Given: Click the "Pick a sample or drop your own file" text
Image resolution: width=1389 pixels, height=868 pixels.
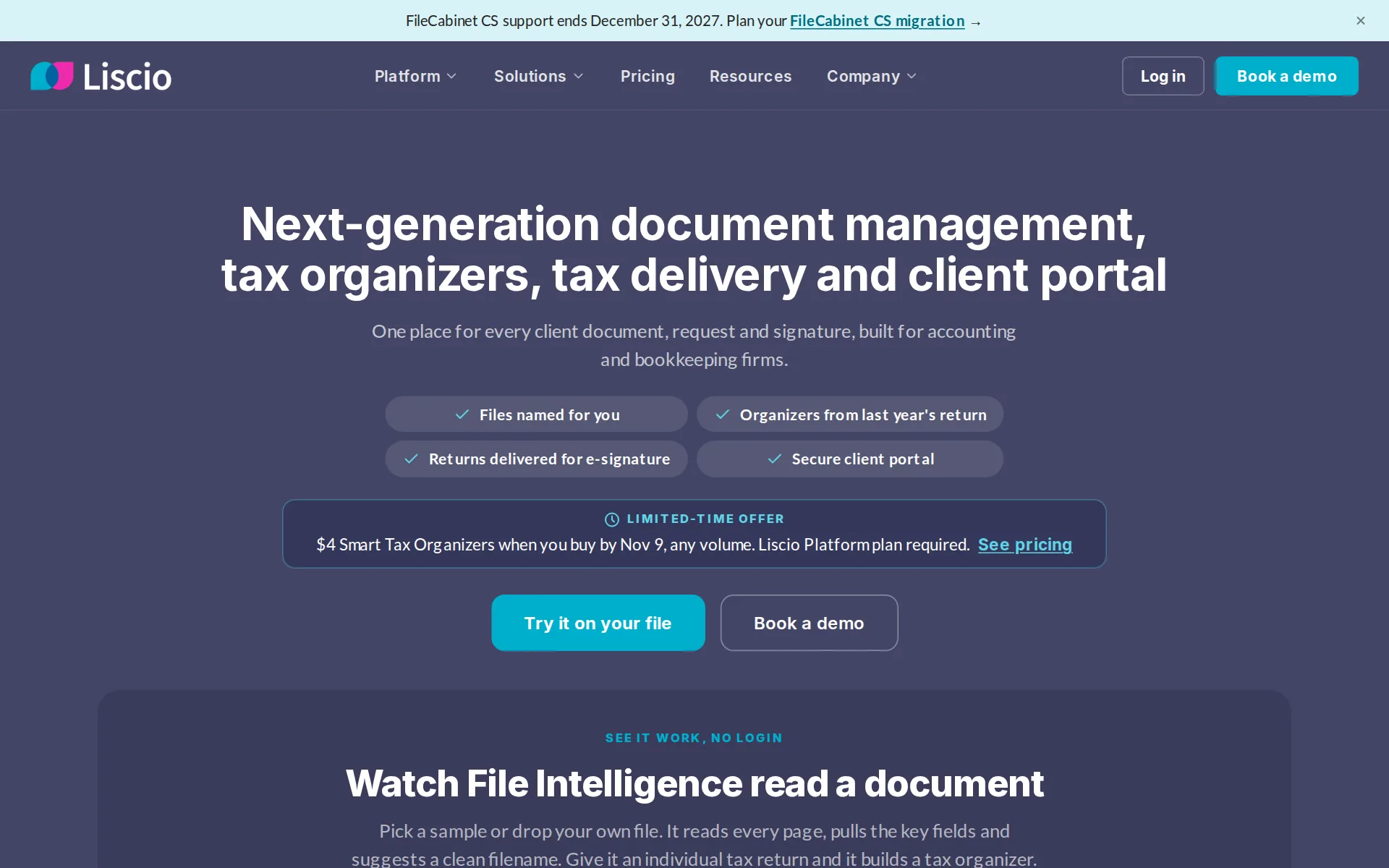Looking at the screenshot, I should pyautogui.click(x=694, y=845).
